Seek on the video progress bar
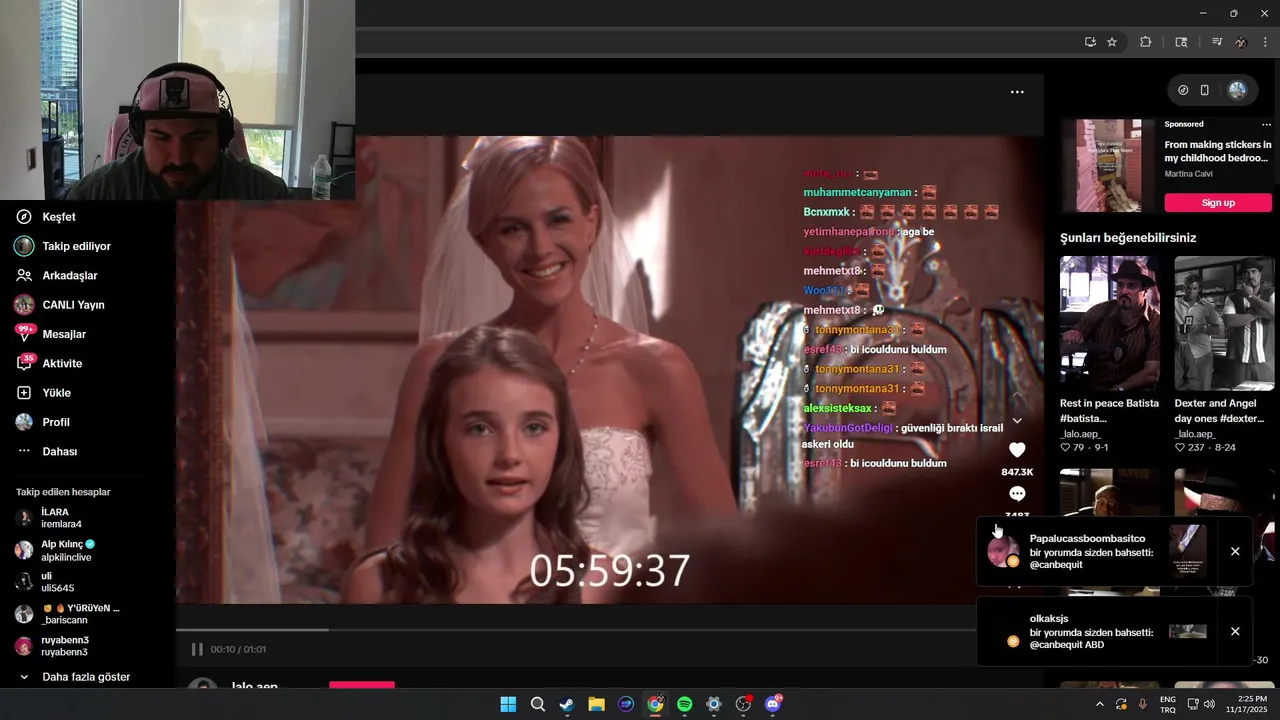1280x720 pixels. [575, 630]
